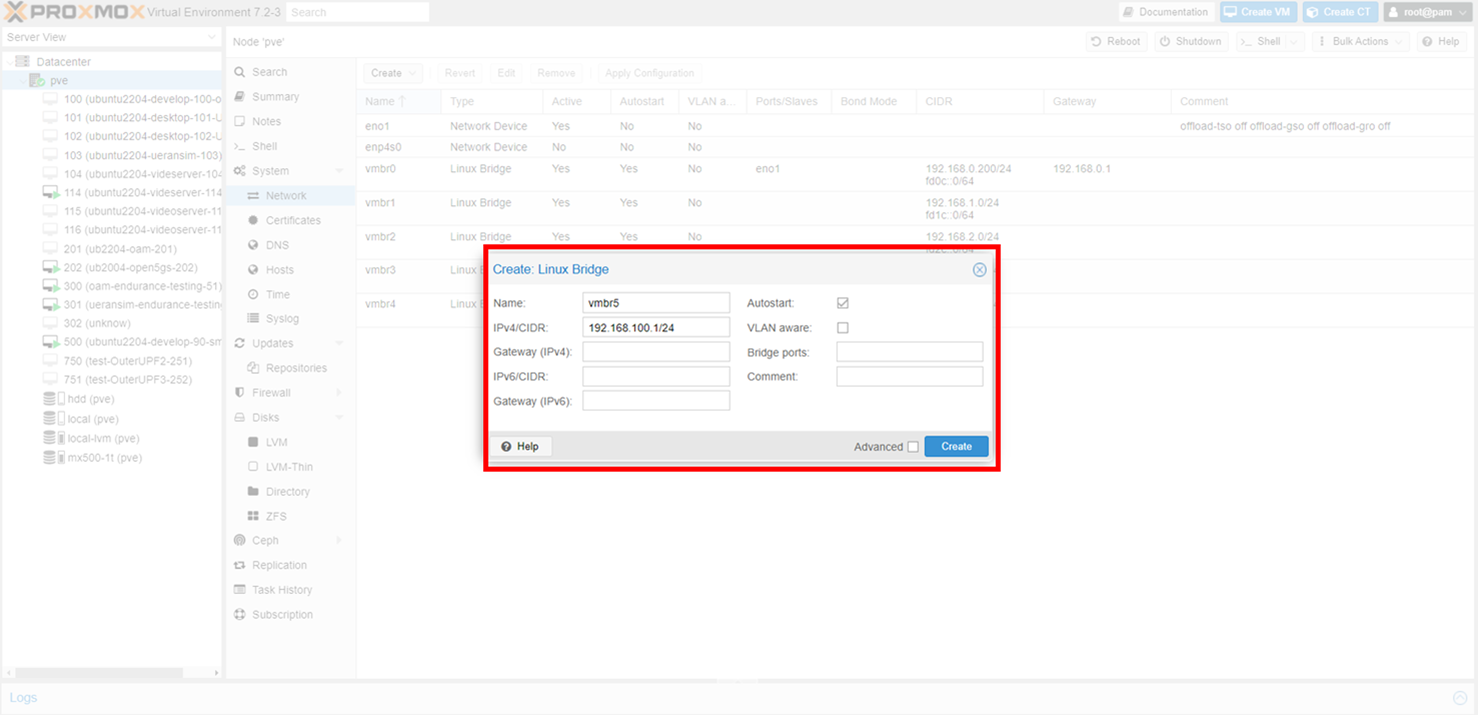
Task: Select the vmbr0 row in network table
Action: point(915,174)
